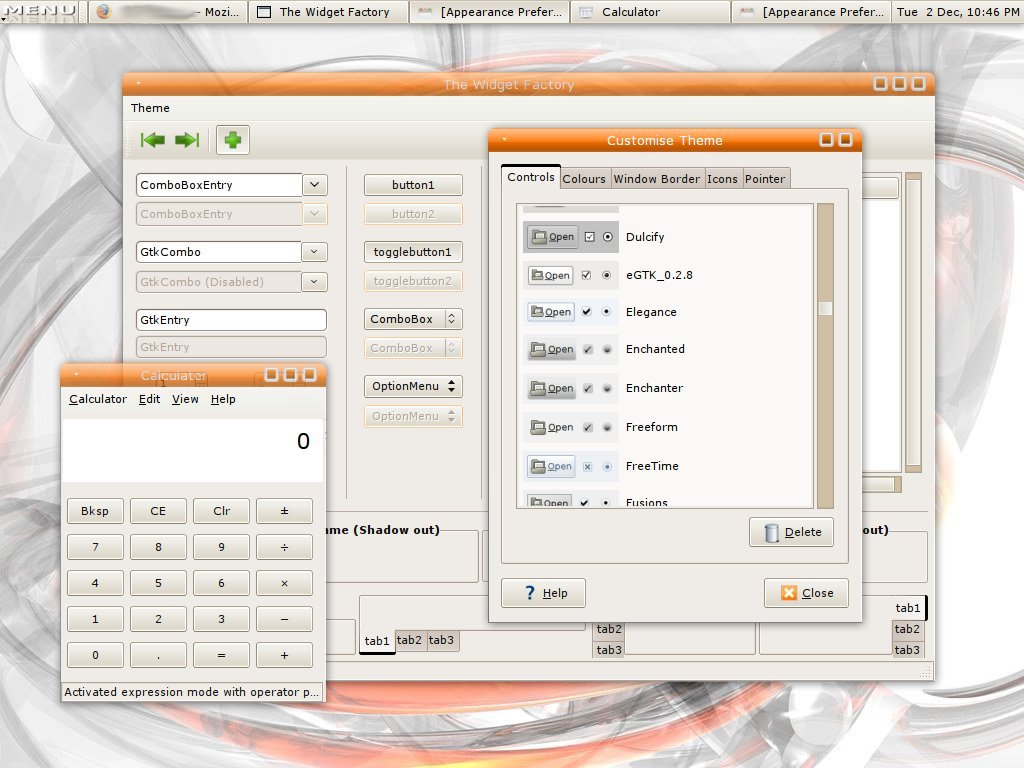Screen dimensions: 1024x768
Task: Open the MENU launcher in the top panel
Action: [x=39, y=11]
